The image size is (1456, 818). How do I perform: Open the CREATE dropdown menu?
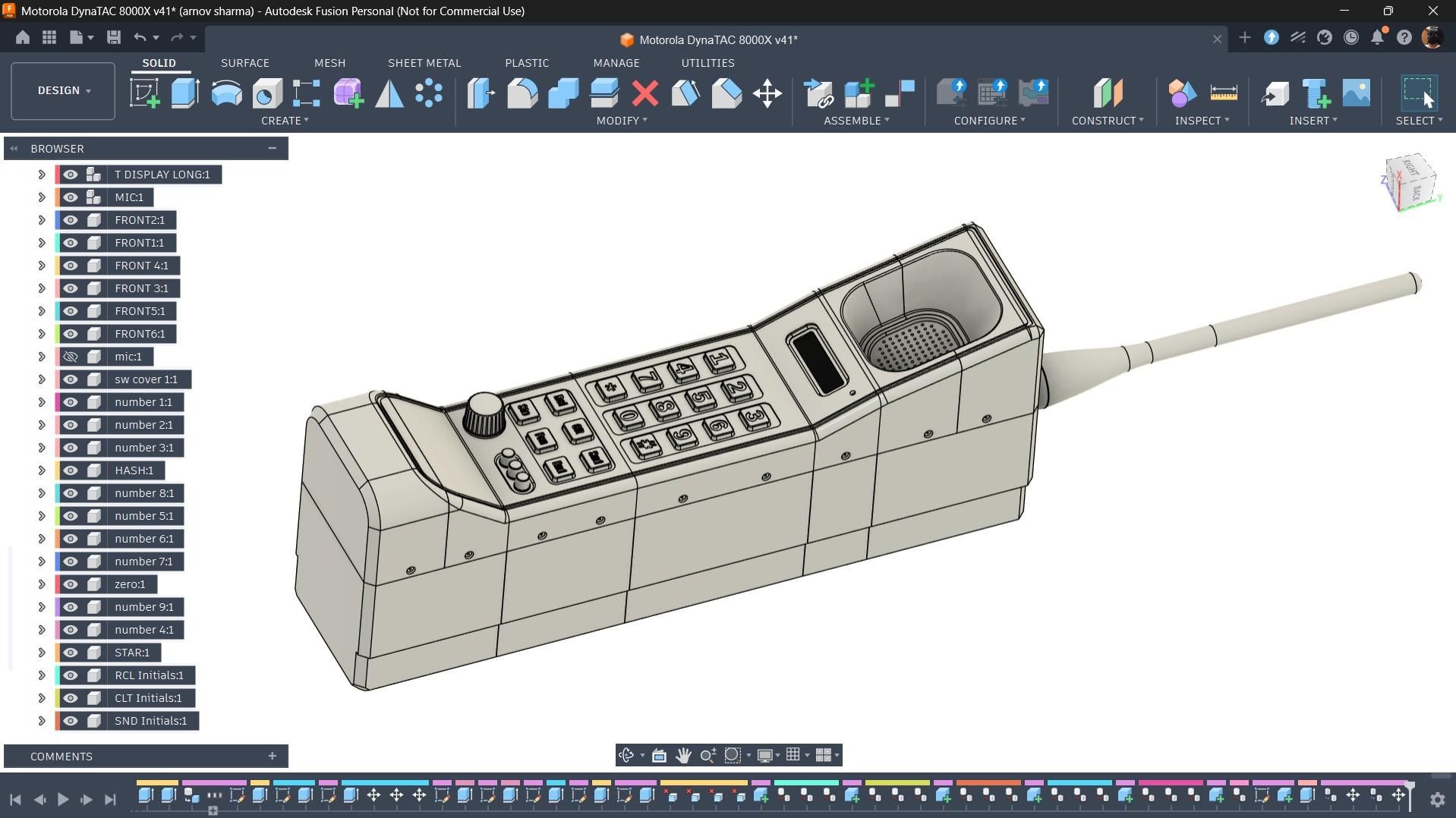click(285, 121)
